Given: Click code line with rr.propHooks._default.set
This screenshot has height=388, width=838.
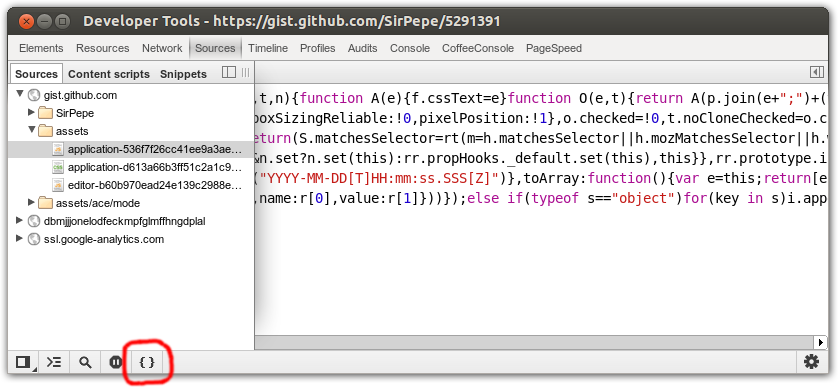Looking at the screenshot, I should pyautogui.click(x=541, y=158).
